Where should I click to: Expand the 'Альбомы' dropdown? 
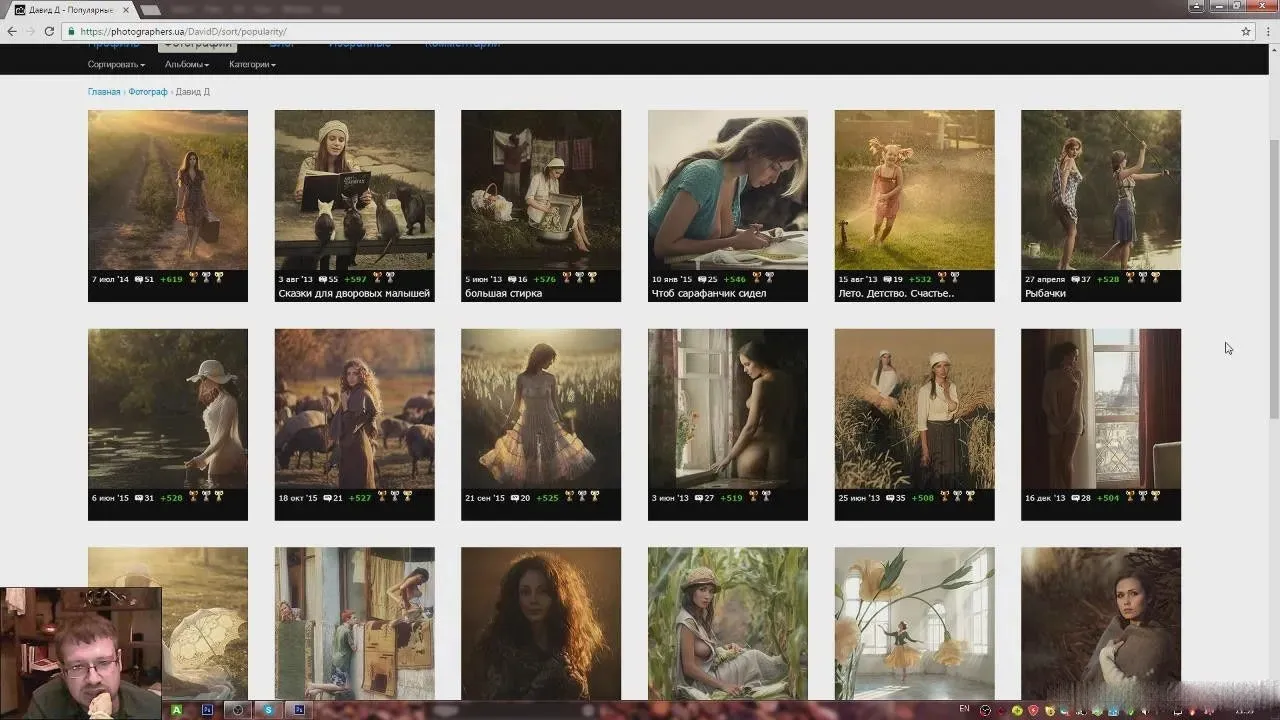point(187,64)
